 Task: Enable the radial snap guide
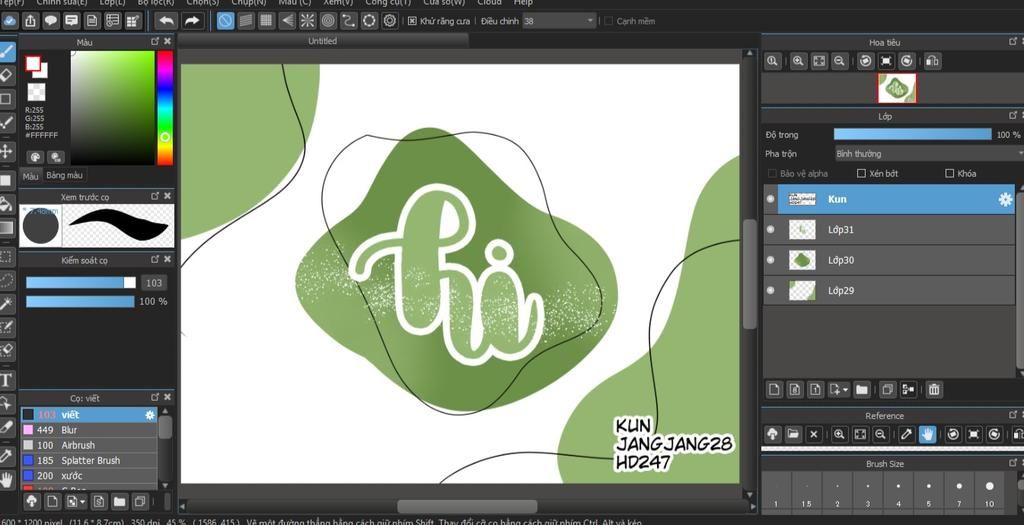pyautogui.click(x=308, y=21)
